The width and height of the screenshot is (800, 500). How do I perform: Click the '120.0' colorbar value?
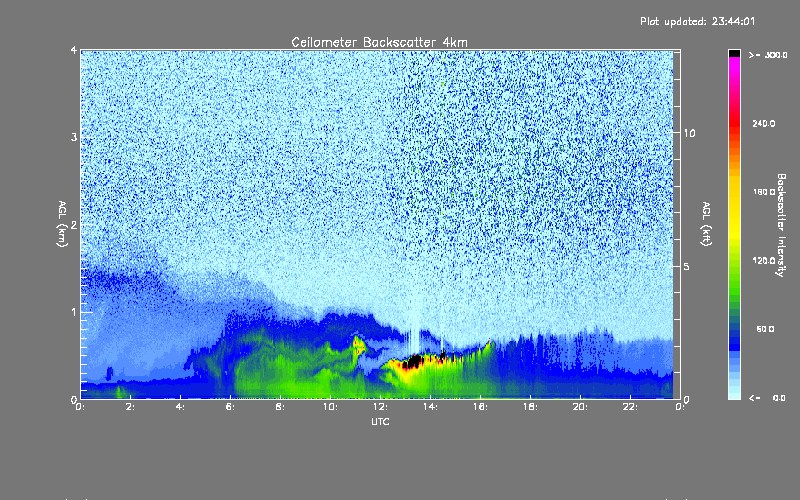pyautogui.click(x=764, y=261)
